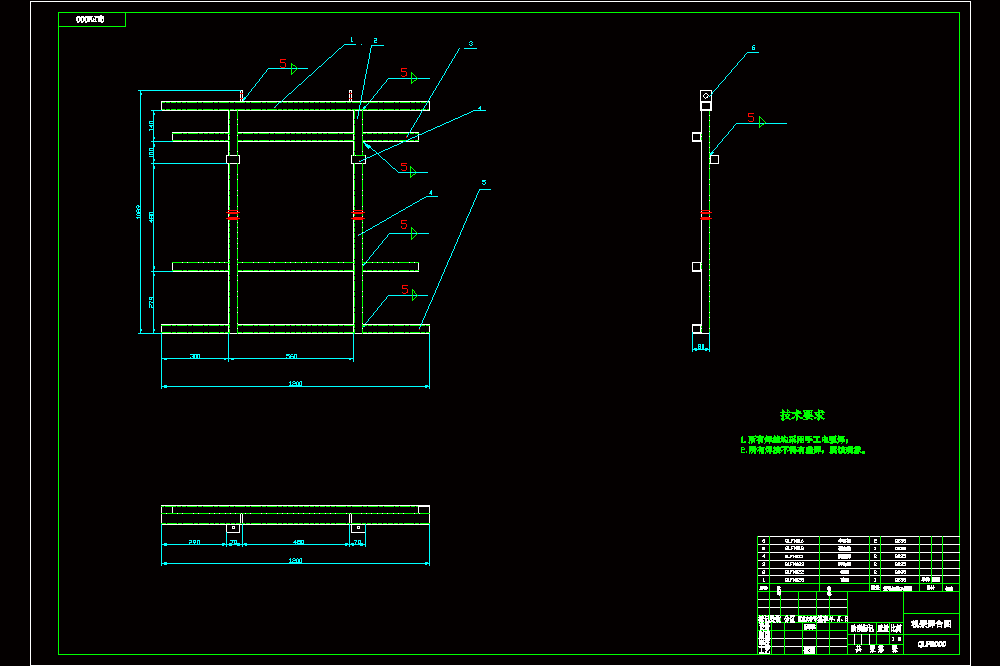Select the red break mark on side view
Image resolution: width=1000 pixels, height=666 pixels.
(x=705, y=215)
